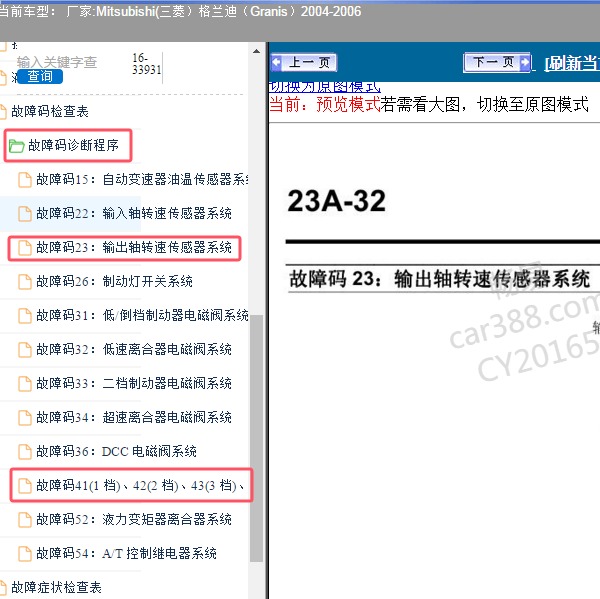Click the tree panel vertical scrollbar thumb
Viewport: 600px width, 599px height.
[256, 438]
